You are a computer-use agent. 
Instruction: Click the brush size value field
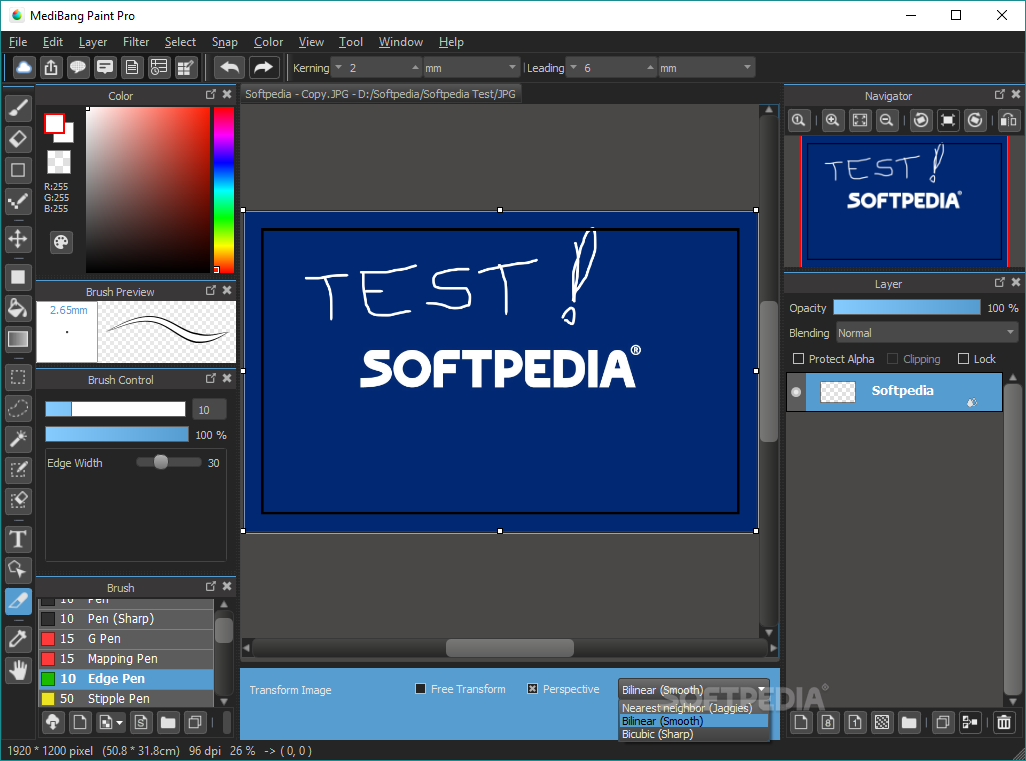coord(209,410)
